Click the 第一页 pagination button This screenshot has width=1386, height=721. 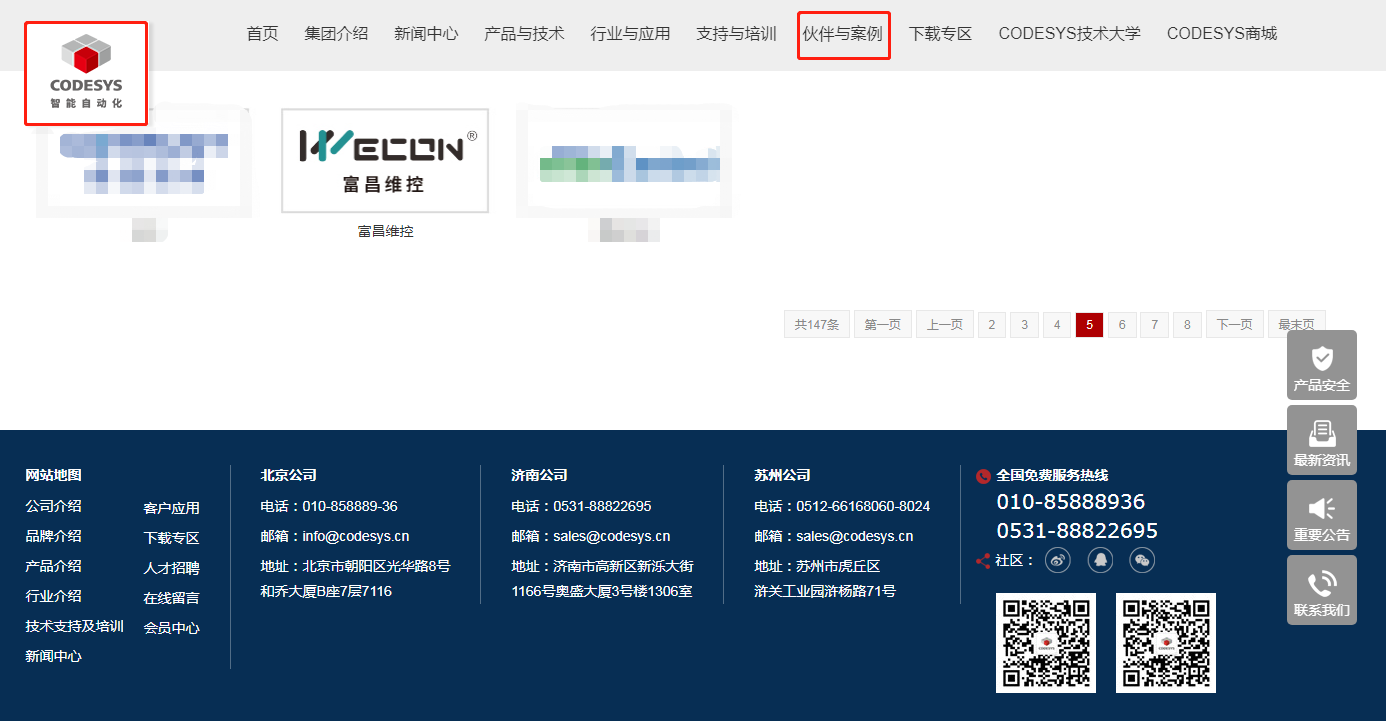[883, 324]
